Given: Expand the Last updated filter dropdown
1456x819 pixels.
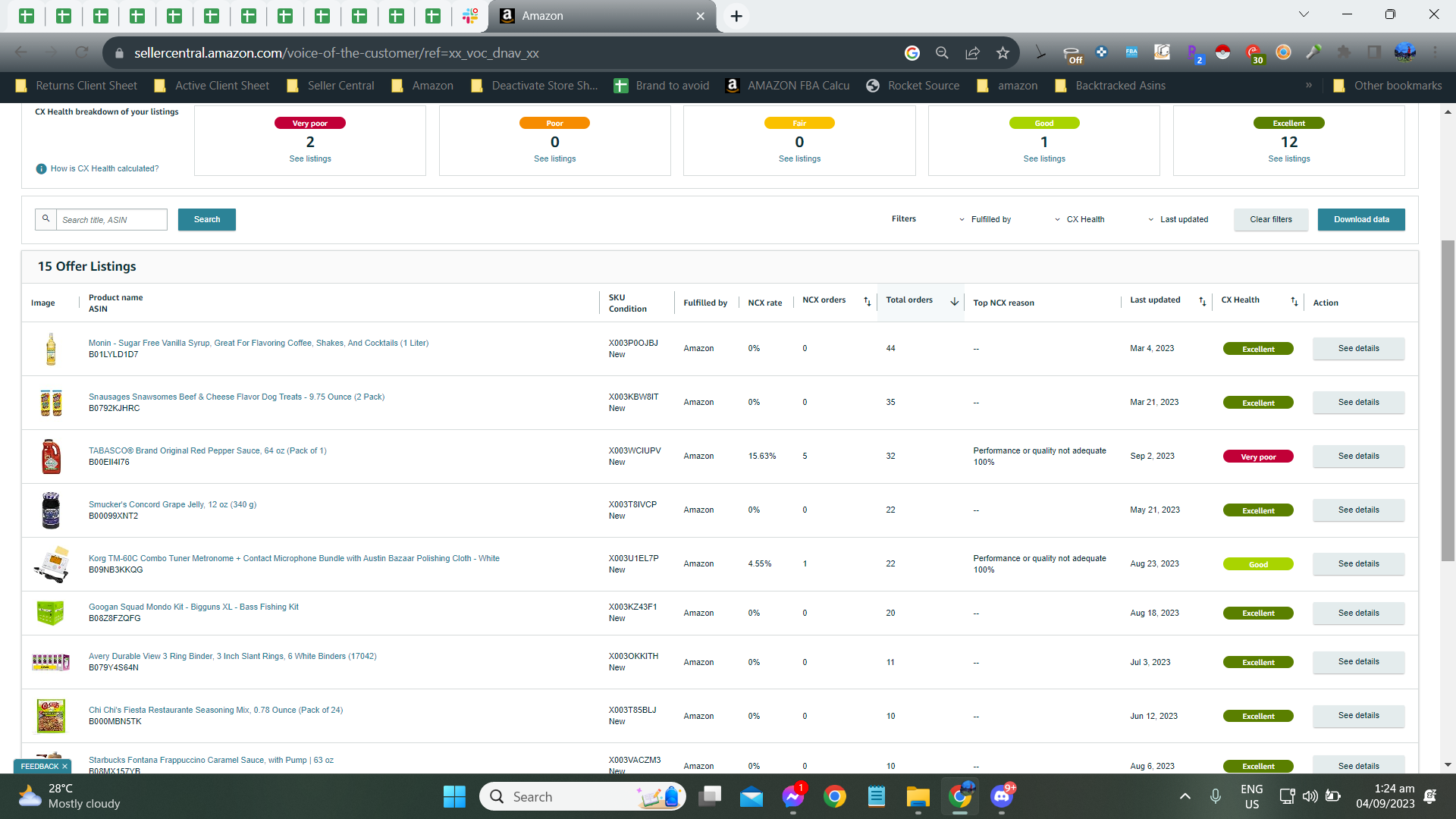Looking at the screenshot, I should coord(1178,220).
